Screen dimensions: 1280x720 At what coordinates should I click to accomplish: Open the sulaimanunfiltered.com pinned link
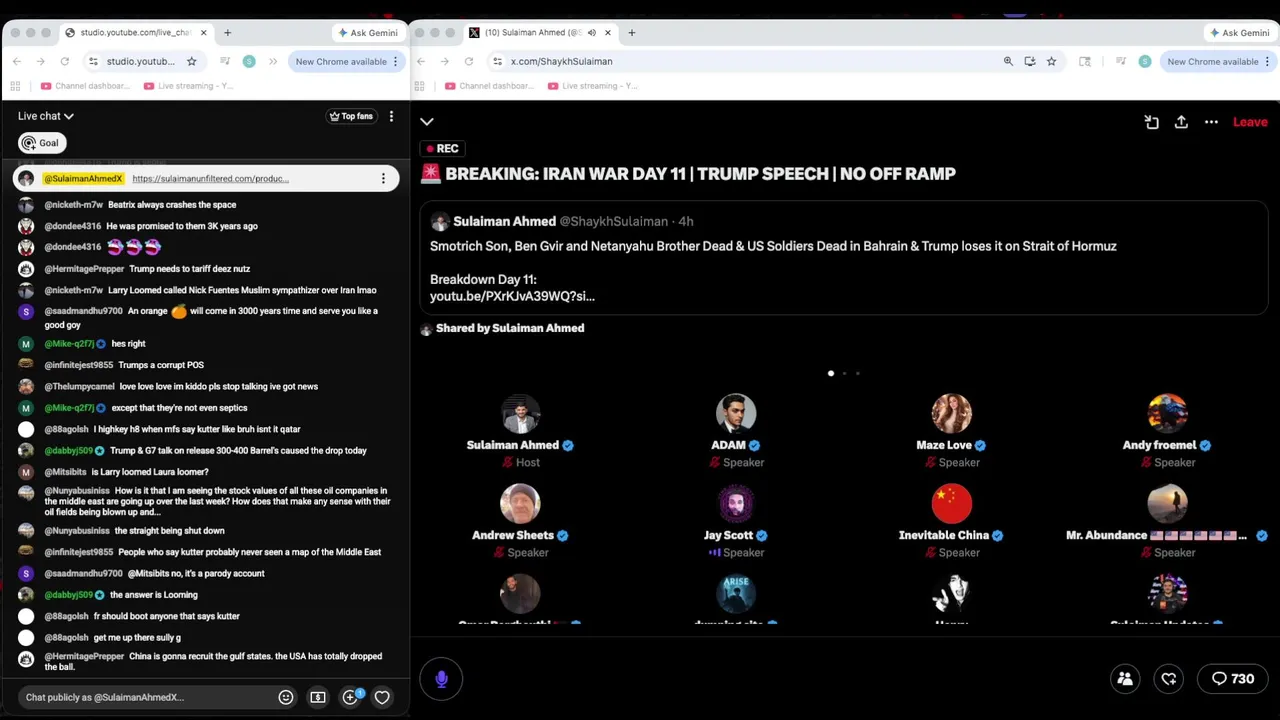coord(210,179)
